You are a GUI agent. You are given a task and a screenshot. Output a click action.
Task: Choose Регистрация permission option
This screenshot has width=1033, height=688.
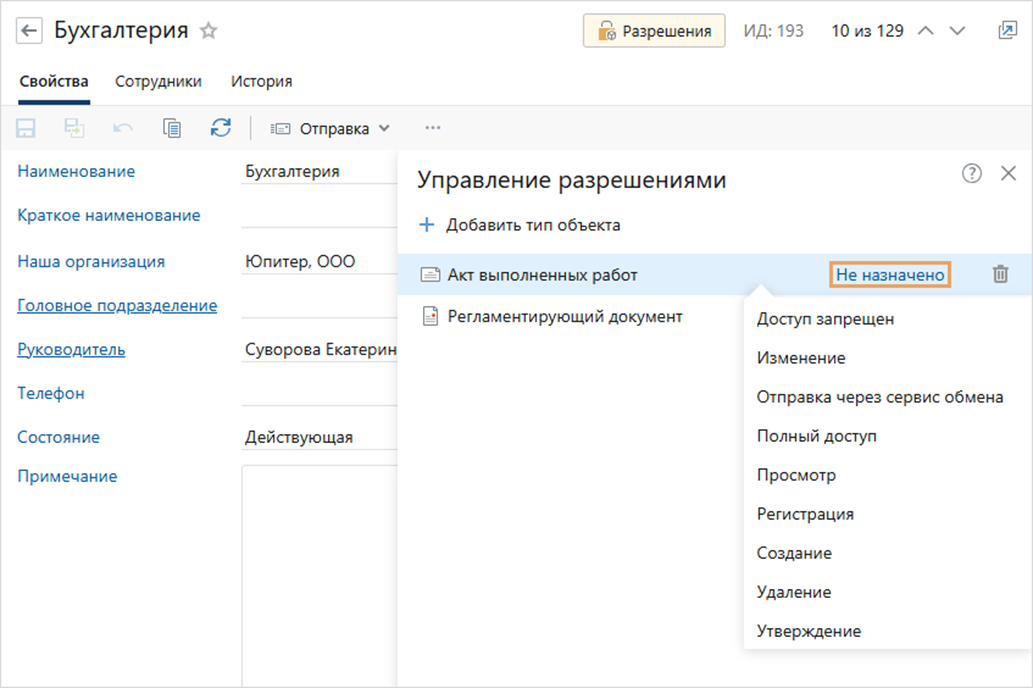coord(805,514)
